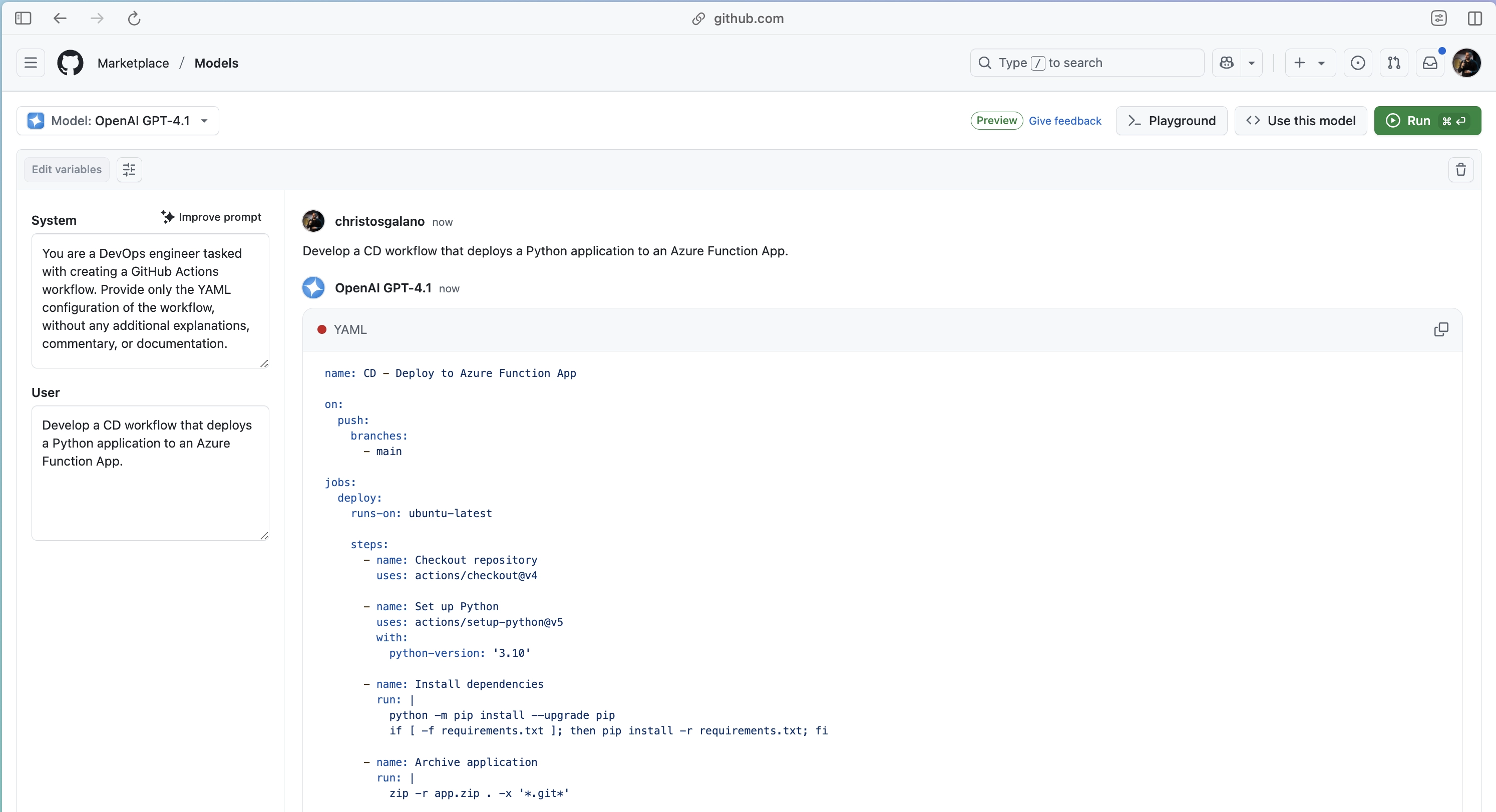Click the 'uses: actions/setup-python@v5' line
The height and width of the screenshot is (812, 1496).
click(x=469, y=622)
